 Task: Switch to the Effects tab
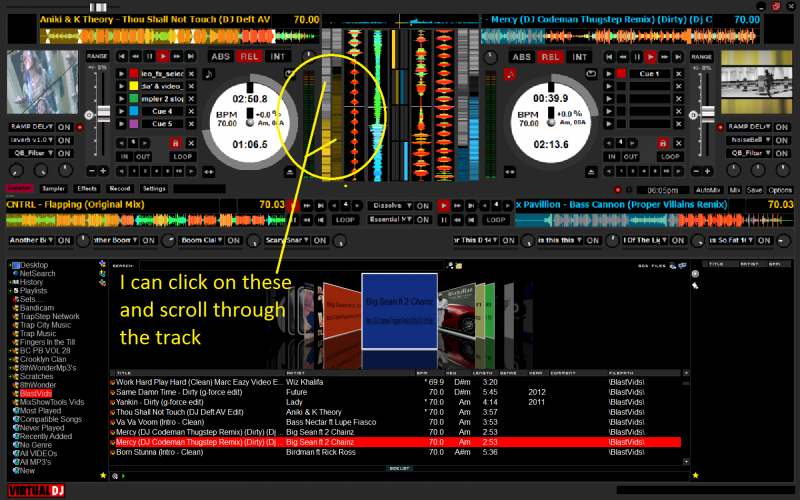[x=87, y=189]
